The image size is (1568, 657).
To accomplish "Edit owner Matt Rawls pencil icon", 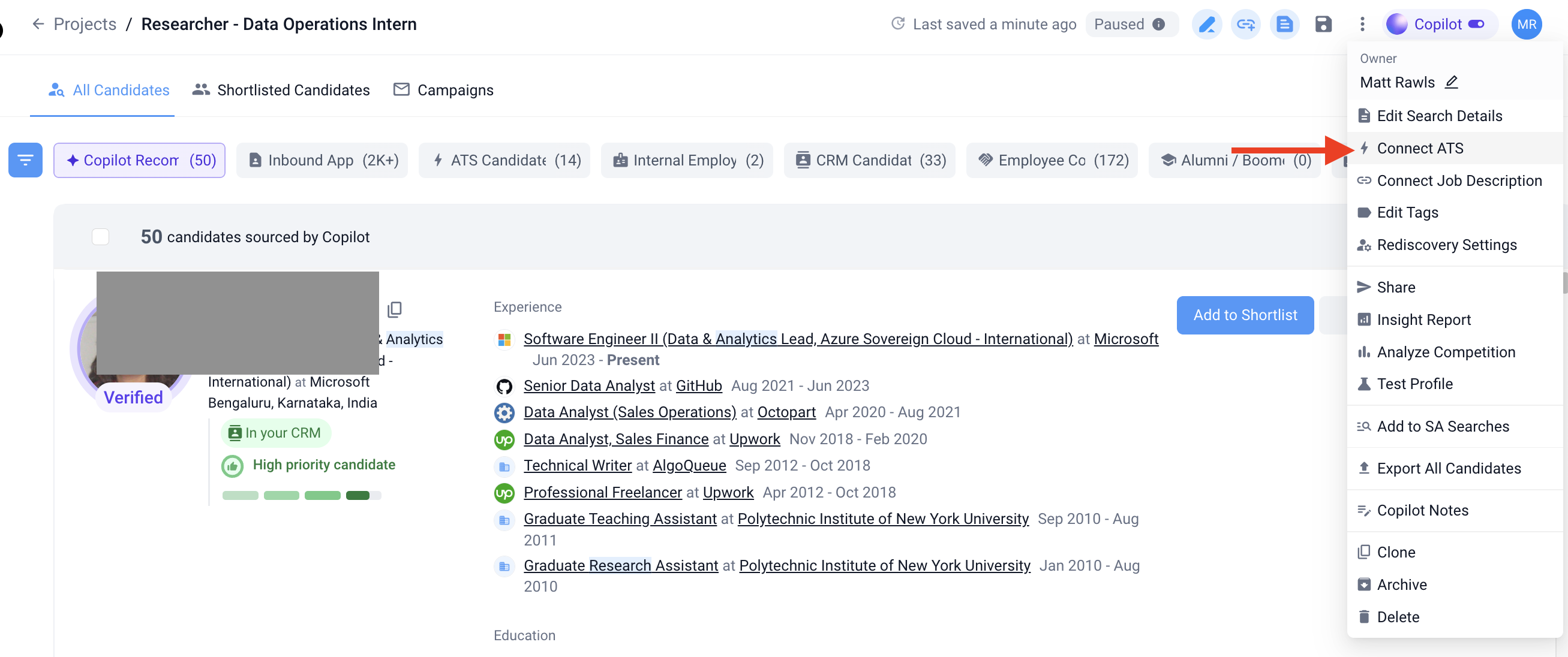I will coord(1451,82).
